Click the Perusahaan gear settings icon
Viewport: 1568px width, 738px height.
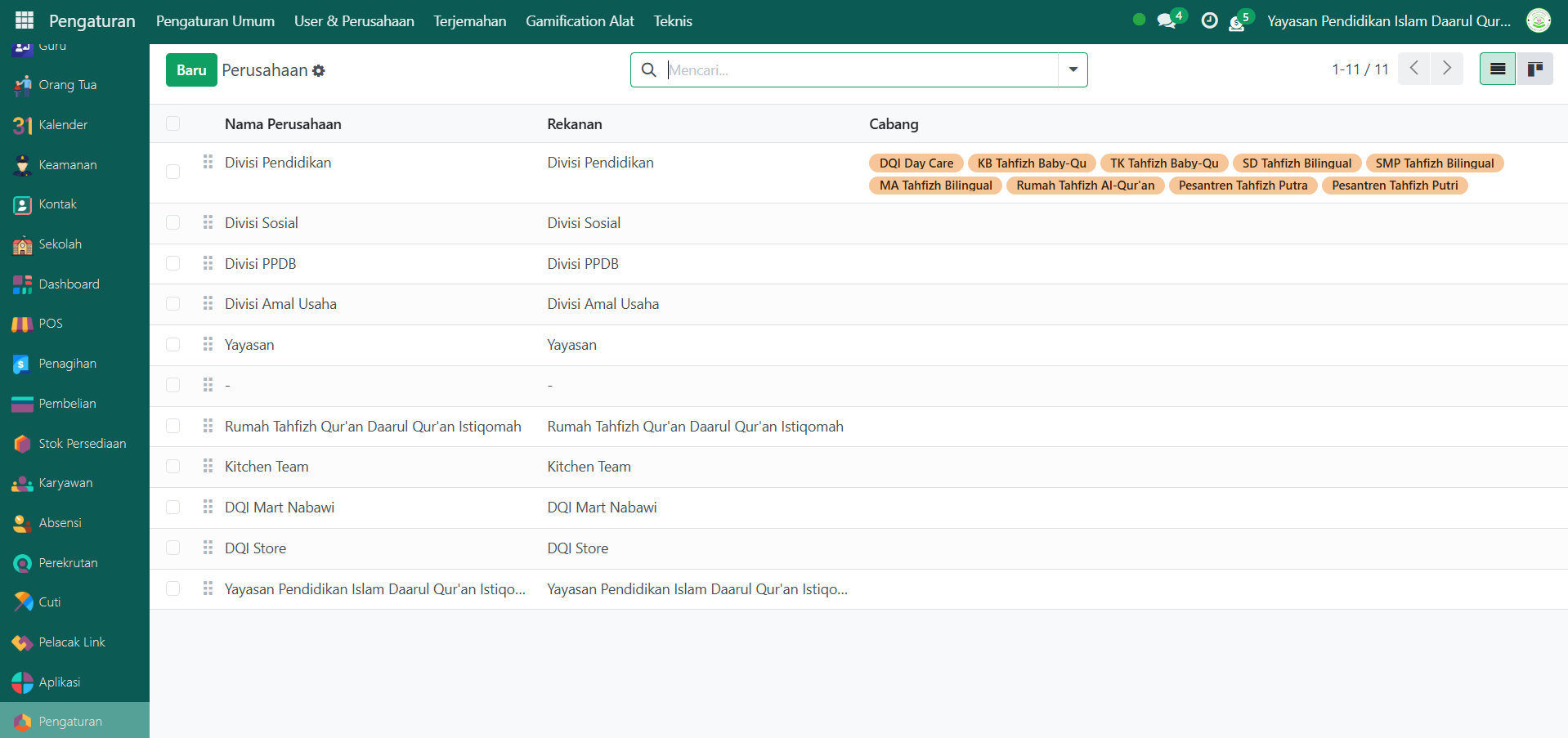coord(319,71)
